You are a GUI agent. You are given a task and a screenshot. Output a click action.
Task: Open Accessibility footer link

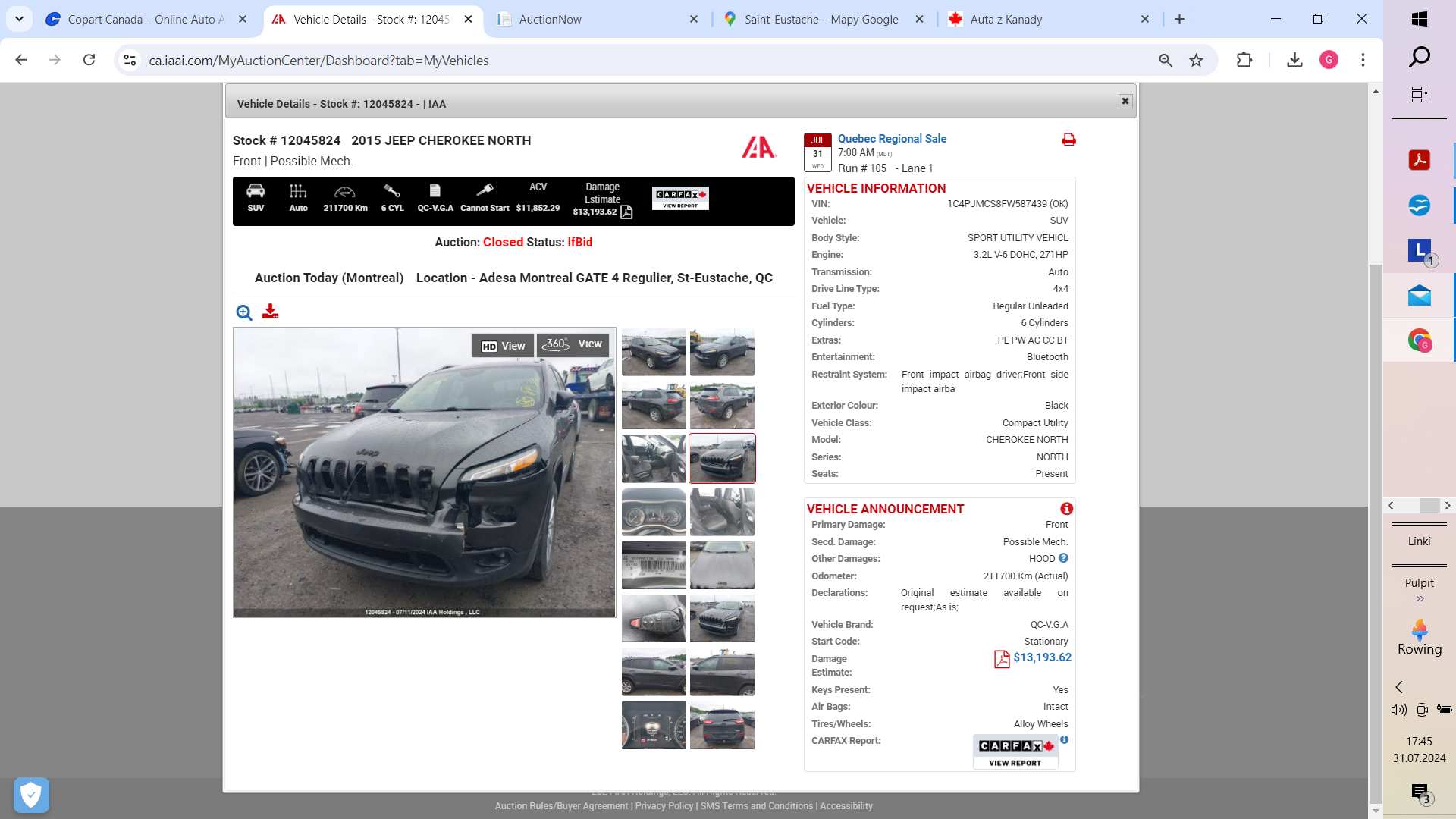[846, 806]
